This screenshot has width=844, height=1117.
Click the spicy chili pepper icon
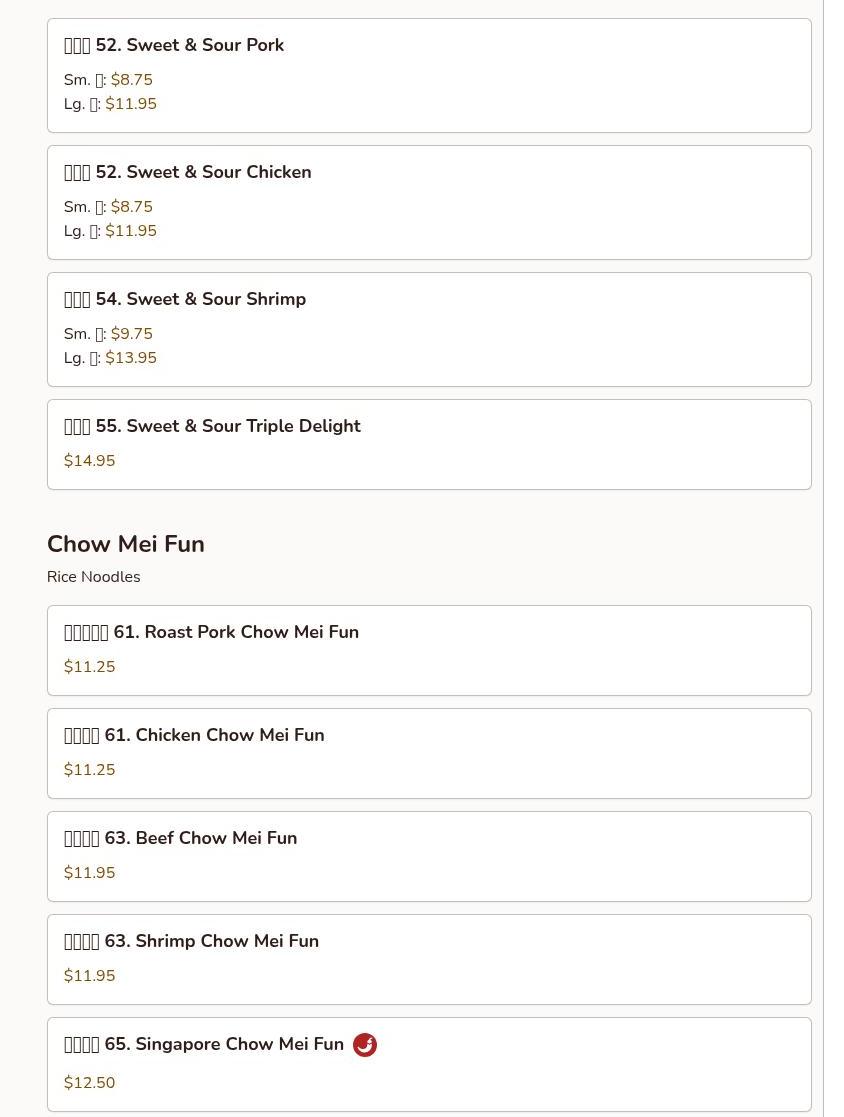365,1044
